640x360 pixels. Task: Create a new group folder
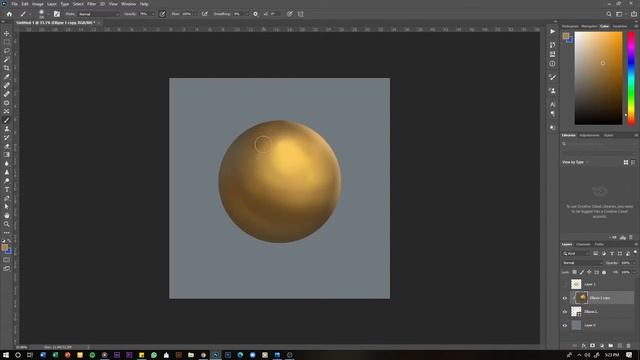[x=611, y=346]
